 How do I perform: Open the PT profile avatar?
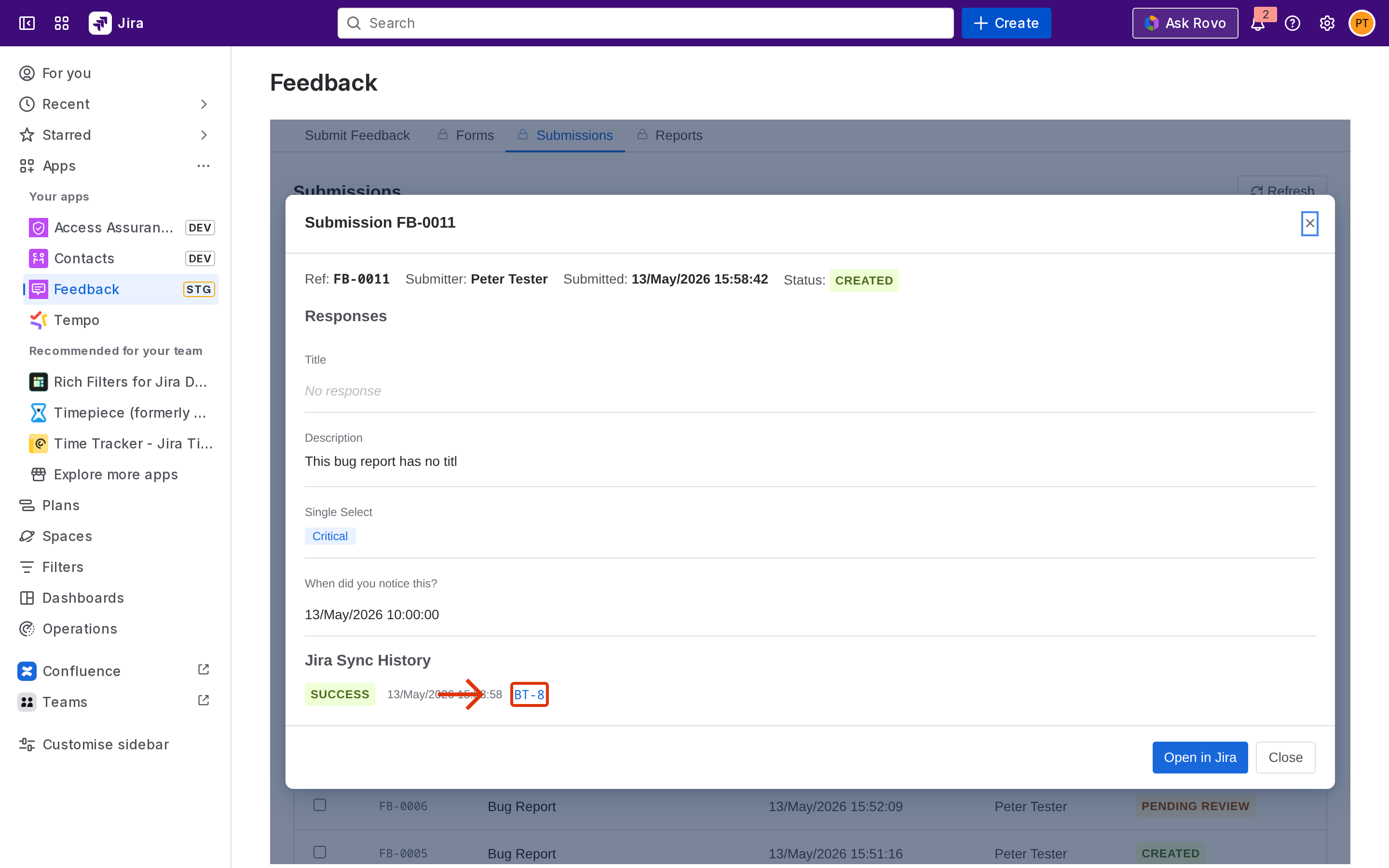(1362, 23)
